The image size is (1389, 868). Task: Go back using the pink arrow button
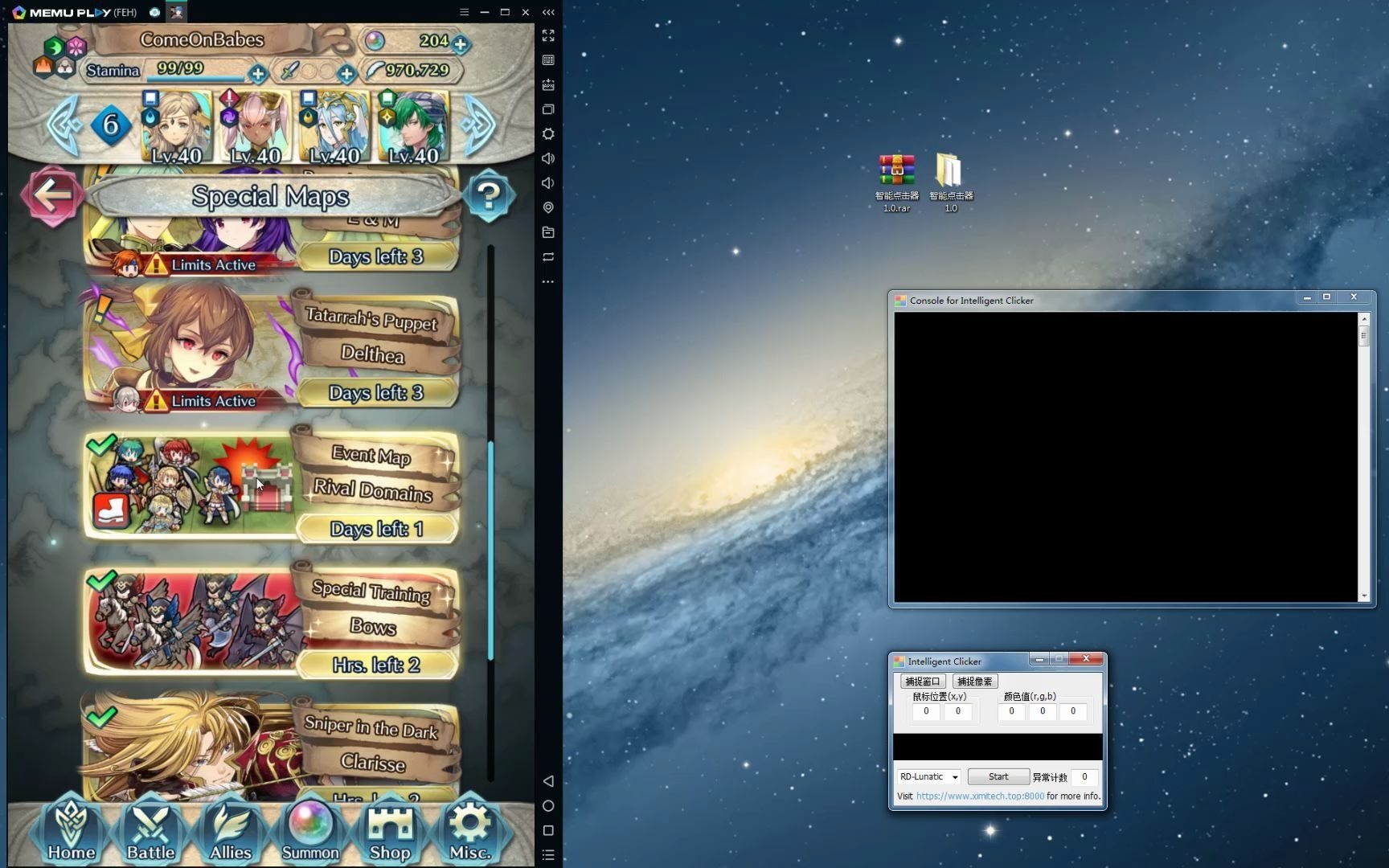(x=51, y=195)
